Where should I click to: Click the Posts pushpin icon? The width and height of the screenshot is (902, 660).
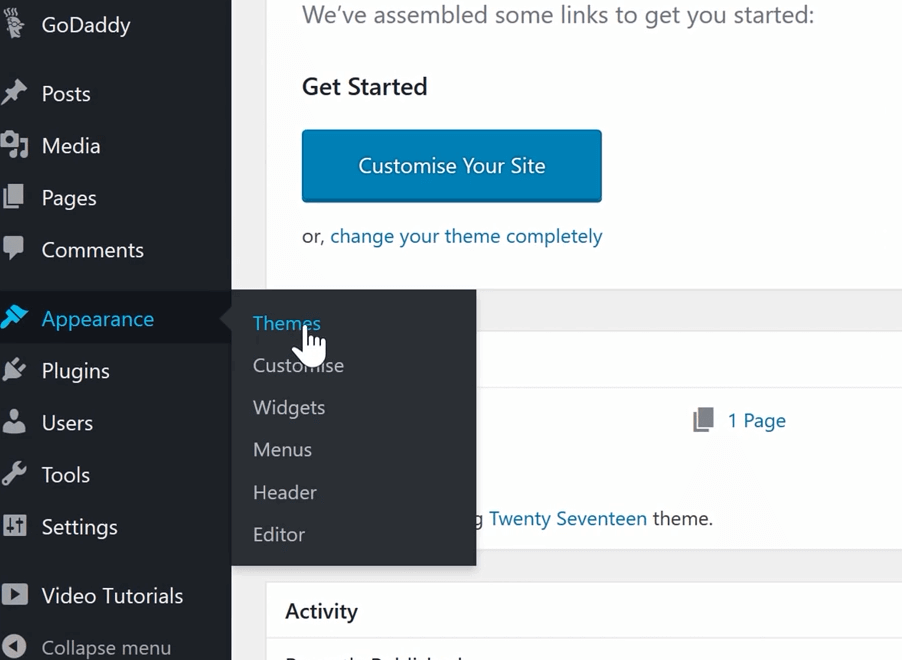coord(14,93)
